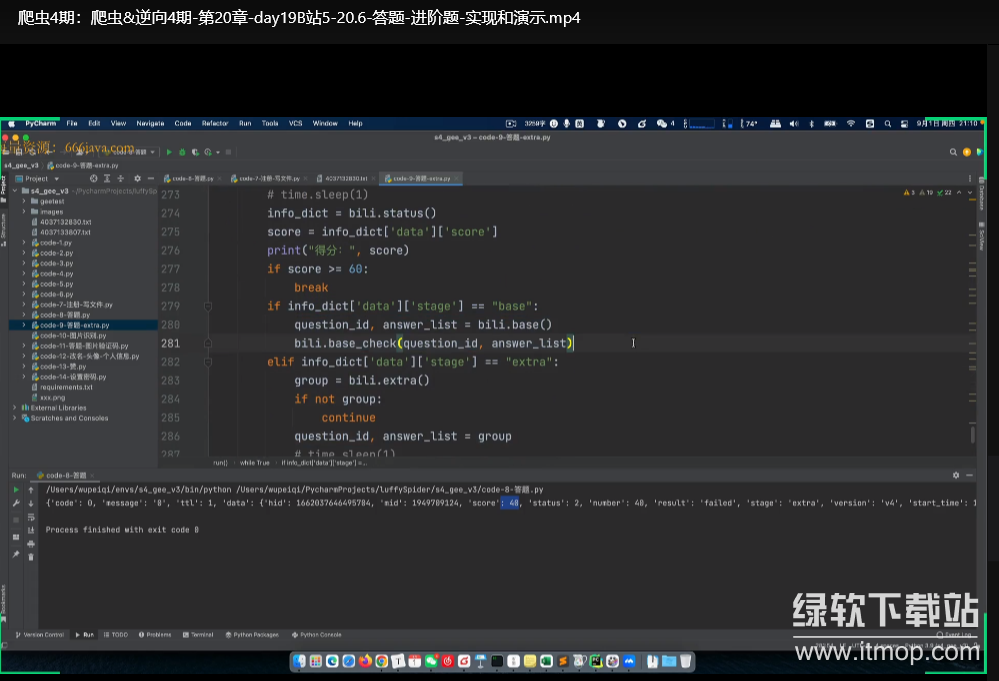Click the Wi-Fi icon in macOS menu bar

851,124
